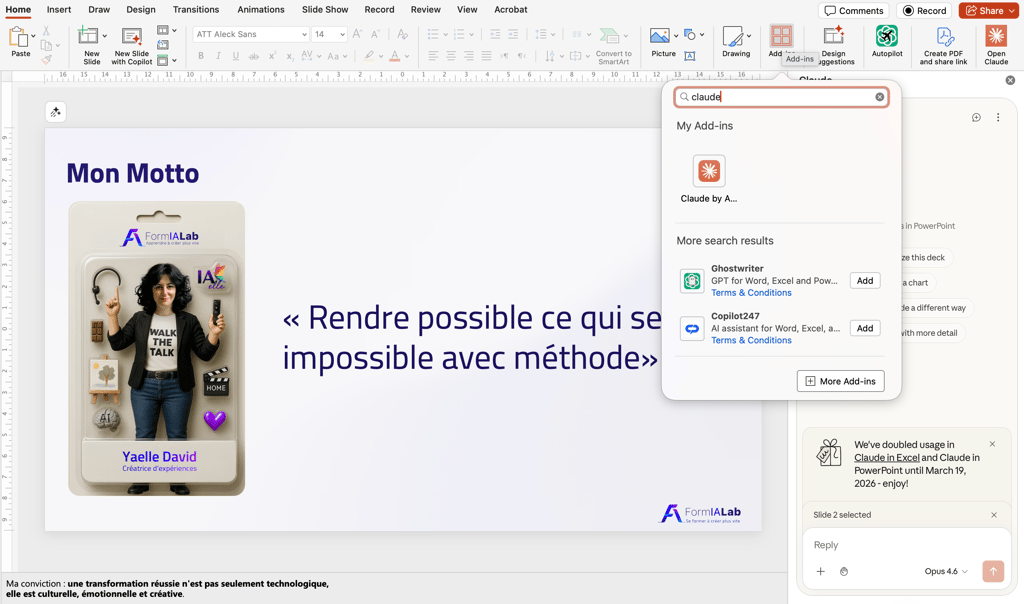Open the font color dropdown arrow

406,56
